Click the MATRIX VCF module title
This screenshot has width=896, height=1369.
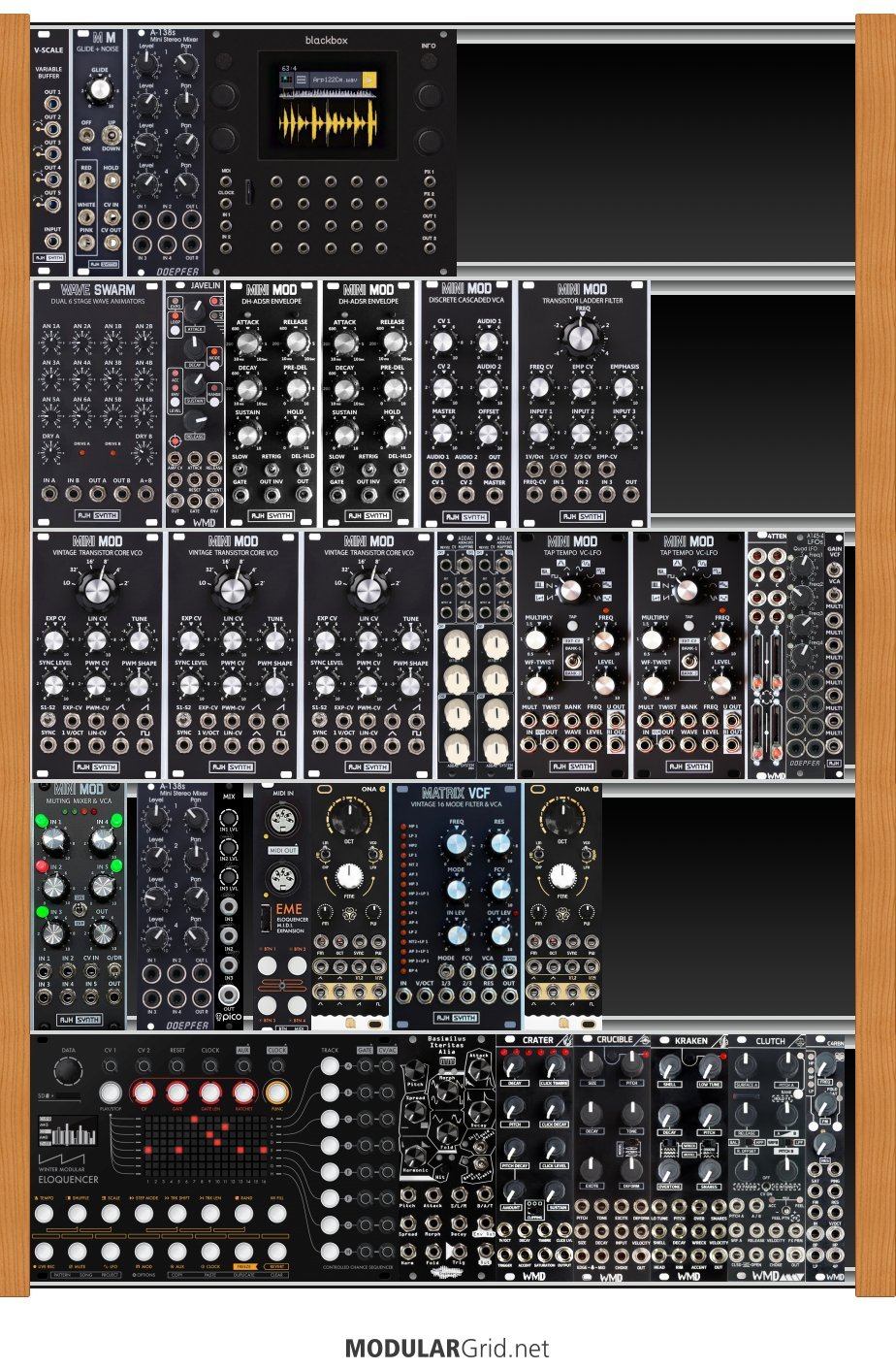point(456,794)
